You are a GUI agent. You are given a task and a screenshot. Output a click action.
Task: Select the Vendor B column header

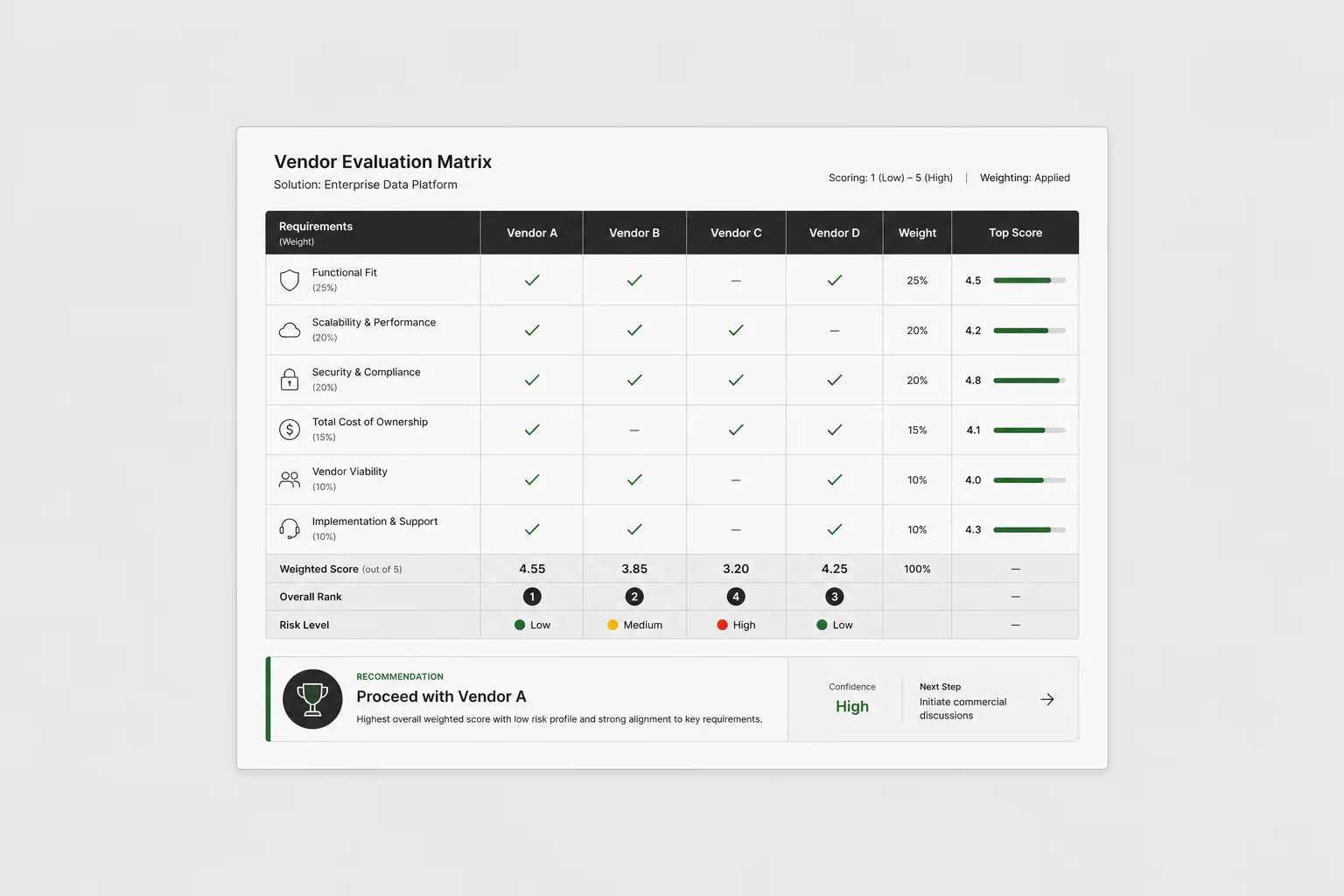click(634, 233)
